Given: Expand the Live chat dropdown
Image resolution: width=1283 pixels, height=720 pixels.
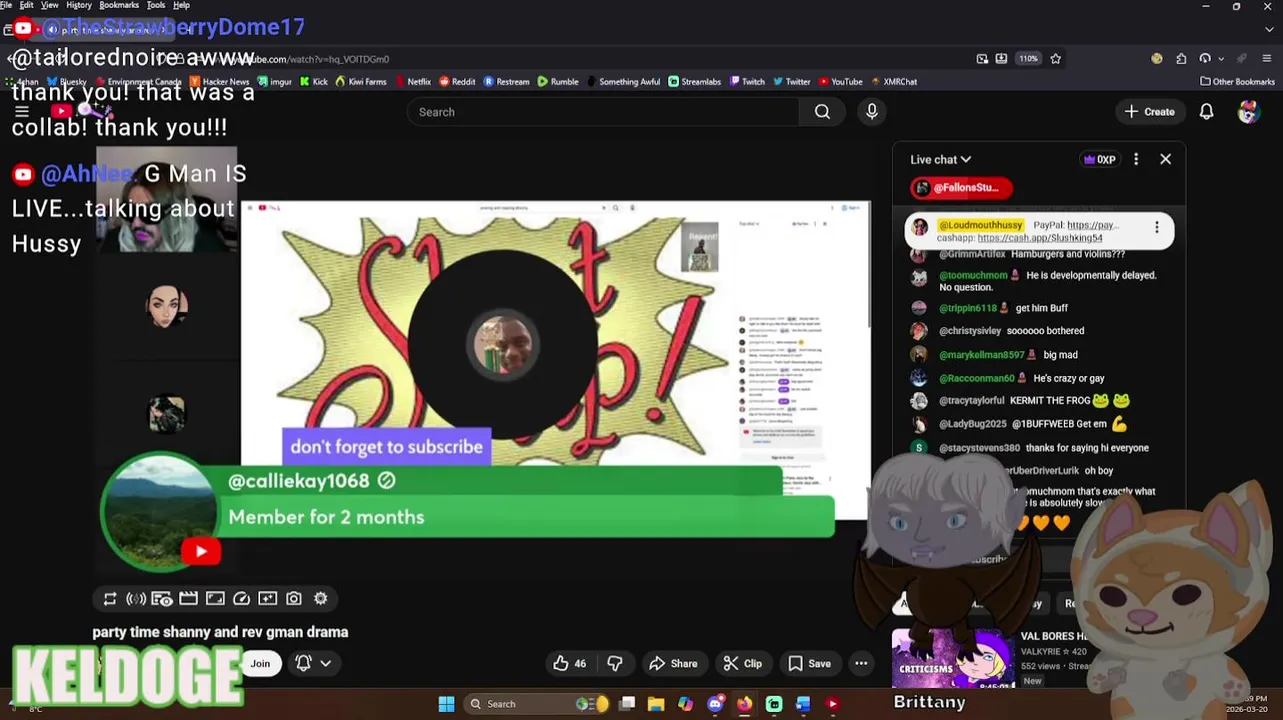Looking at the screenshot, I should tap(940, 159).
